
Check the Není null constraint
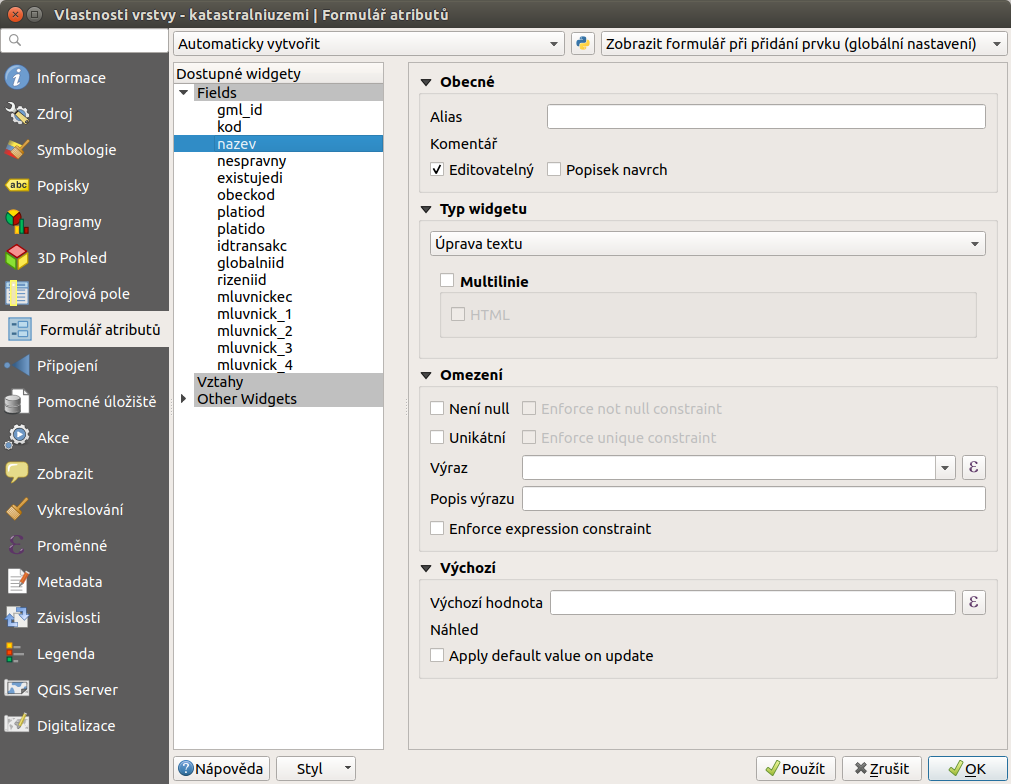(437, 408)
